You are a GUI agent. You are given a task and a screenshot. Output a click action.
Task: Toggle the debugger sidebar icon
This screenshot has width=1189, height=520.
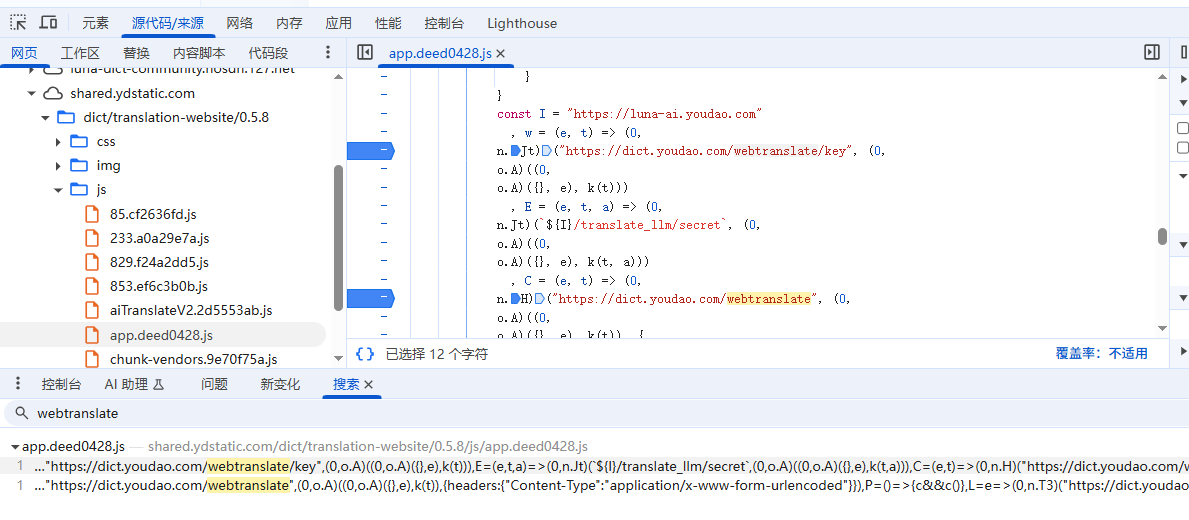click(x=1152, y=52)
